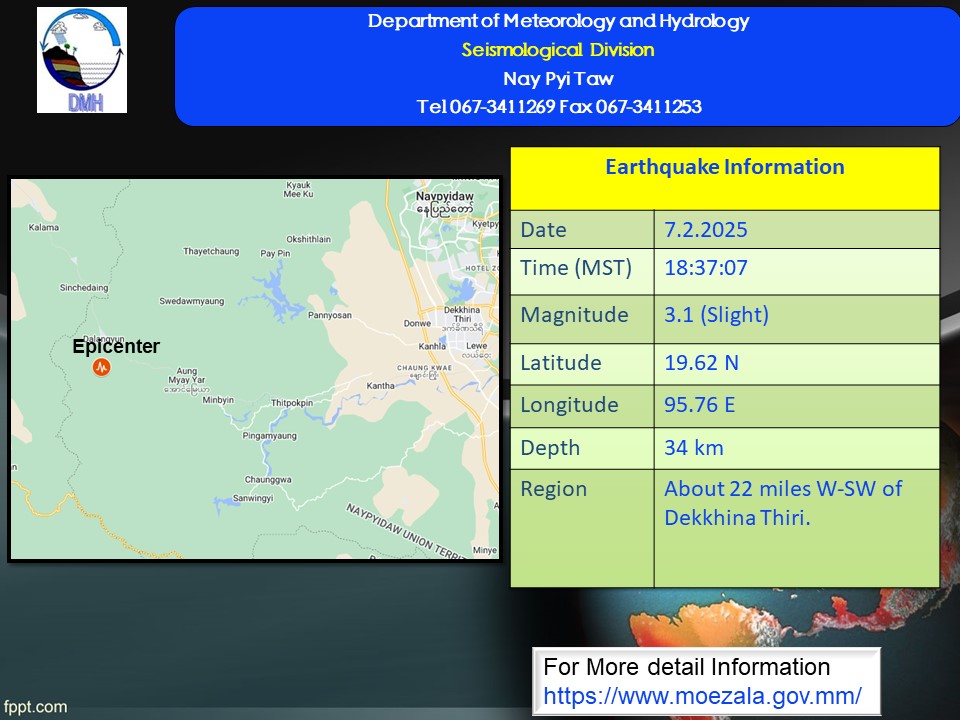960x720 pixels.
Task: Select the Region description text
Action: coord(783,503)
